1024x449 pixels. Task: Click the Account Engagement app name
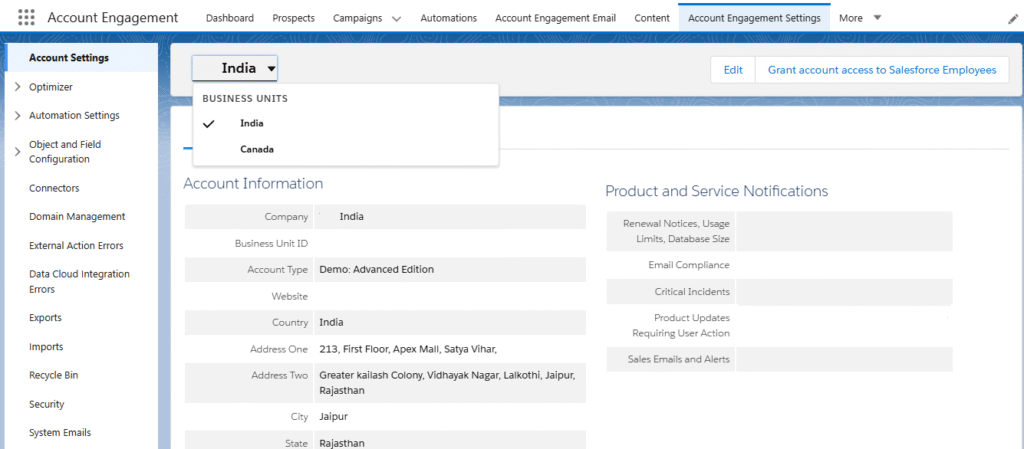click(x=112, y=18)
